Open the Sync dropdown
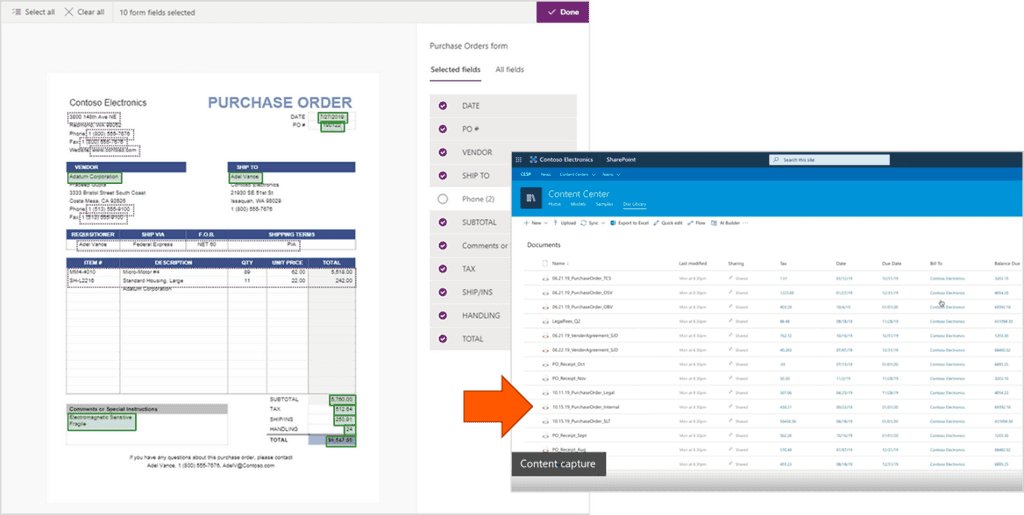The image size is (1024, 515). point(593,223)
